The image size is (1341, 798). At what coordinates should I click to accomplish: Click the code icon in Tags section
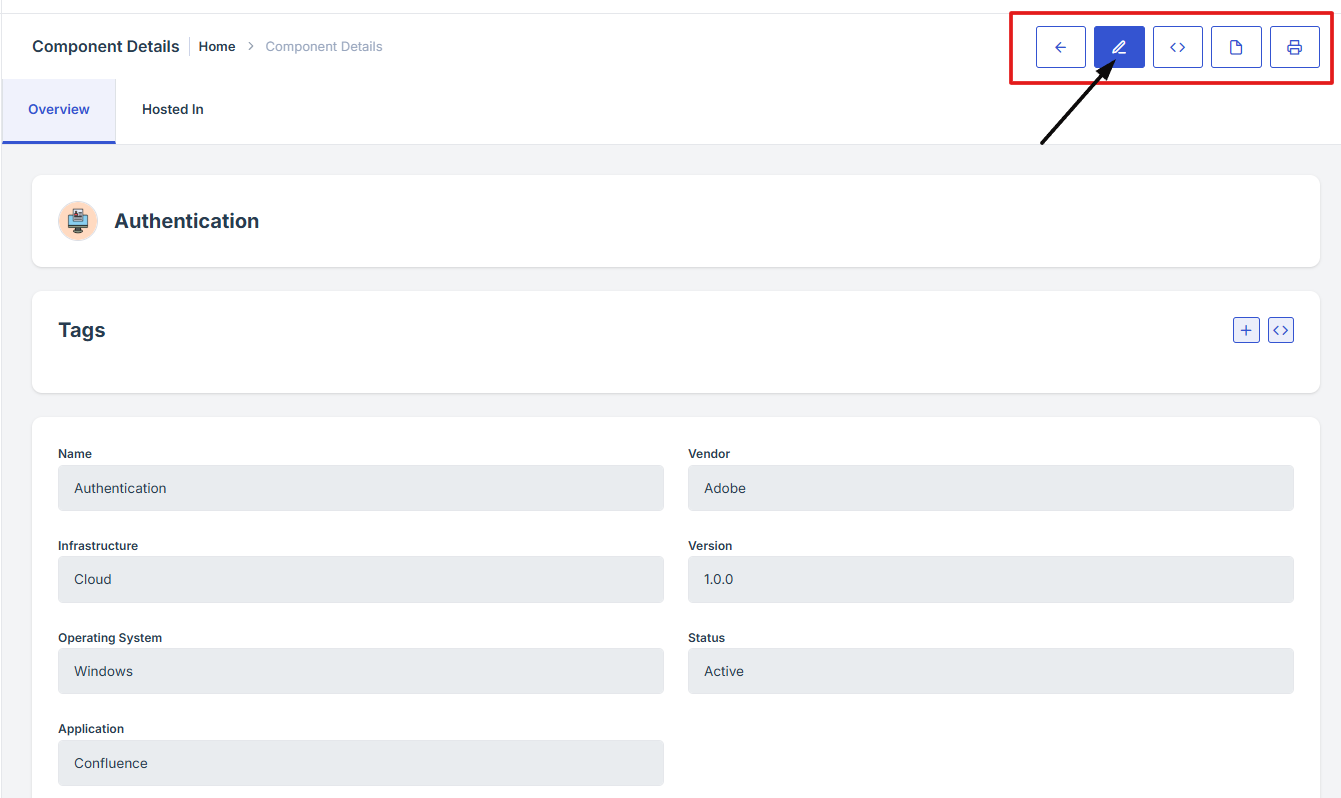click(1280, 330)
